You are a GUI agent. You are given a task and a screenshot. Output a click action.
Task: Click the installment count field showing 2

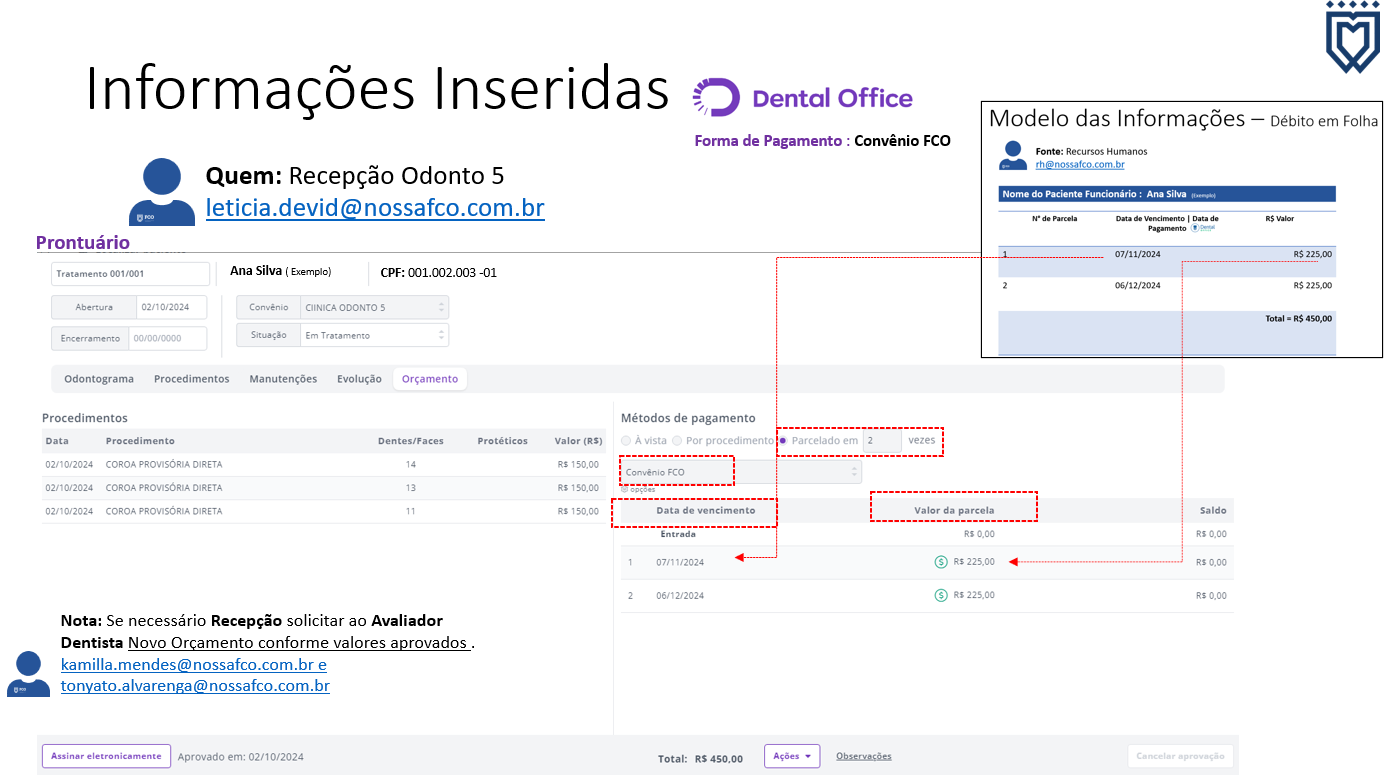point(881,441)
